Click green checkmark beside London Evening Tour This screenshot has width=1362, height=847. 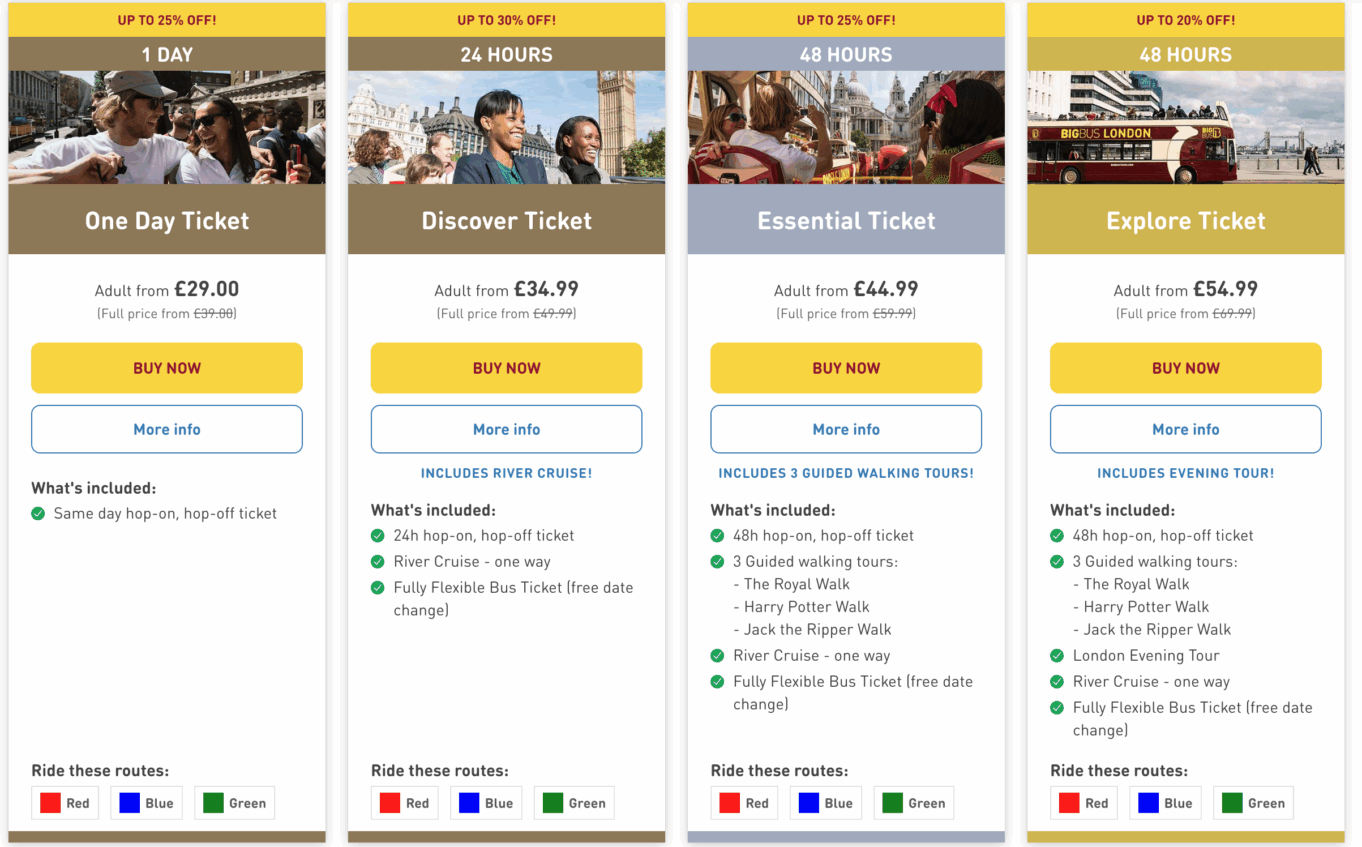(x=1057, y=656)
